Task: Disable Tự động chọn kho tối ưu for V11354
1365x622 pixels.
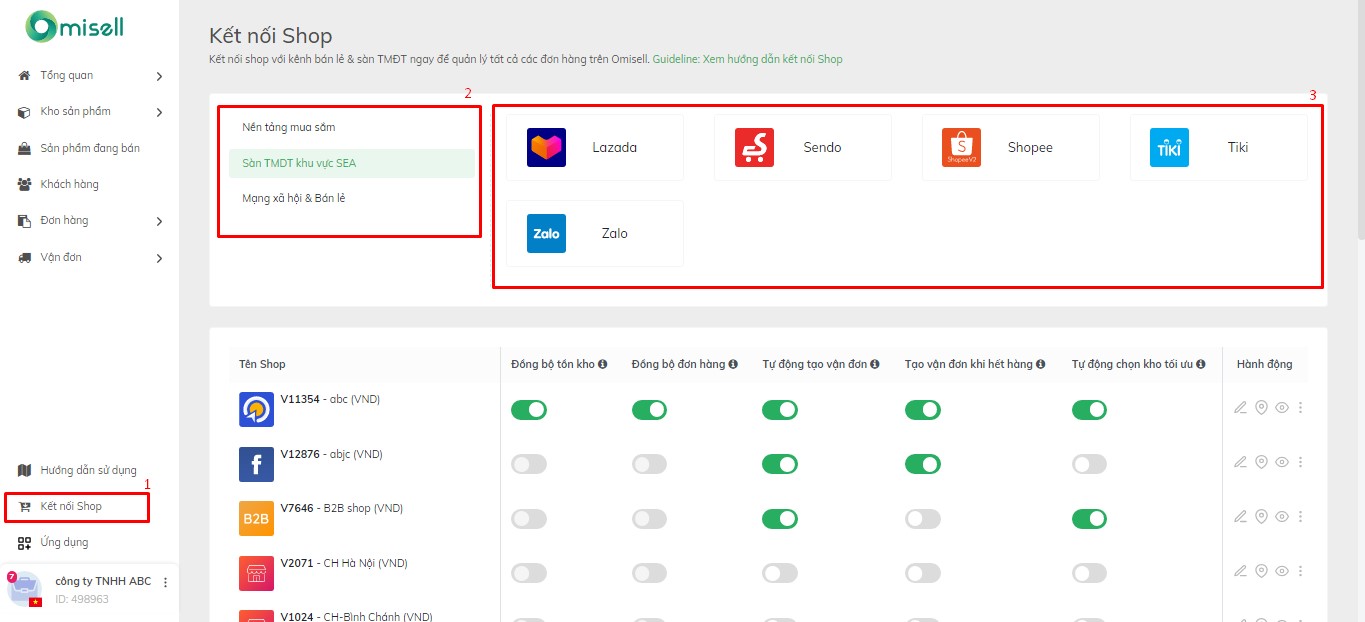Action: (1089, 409)
